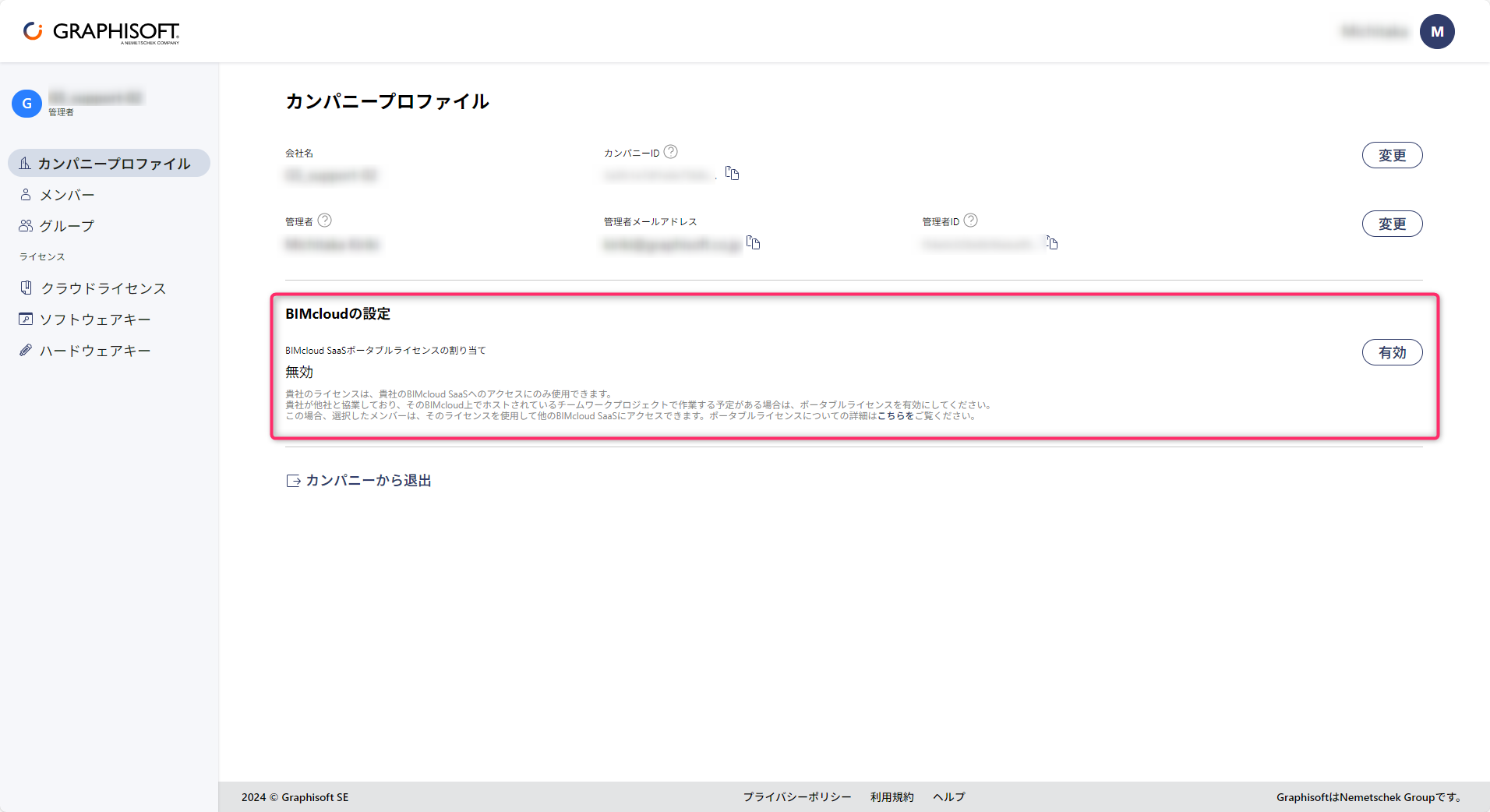The height and width of the screenshot is (812, 1490).
Task: Click the 会社名 label
Action: [299, 154]
